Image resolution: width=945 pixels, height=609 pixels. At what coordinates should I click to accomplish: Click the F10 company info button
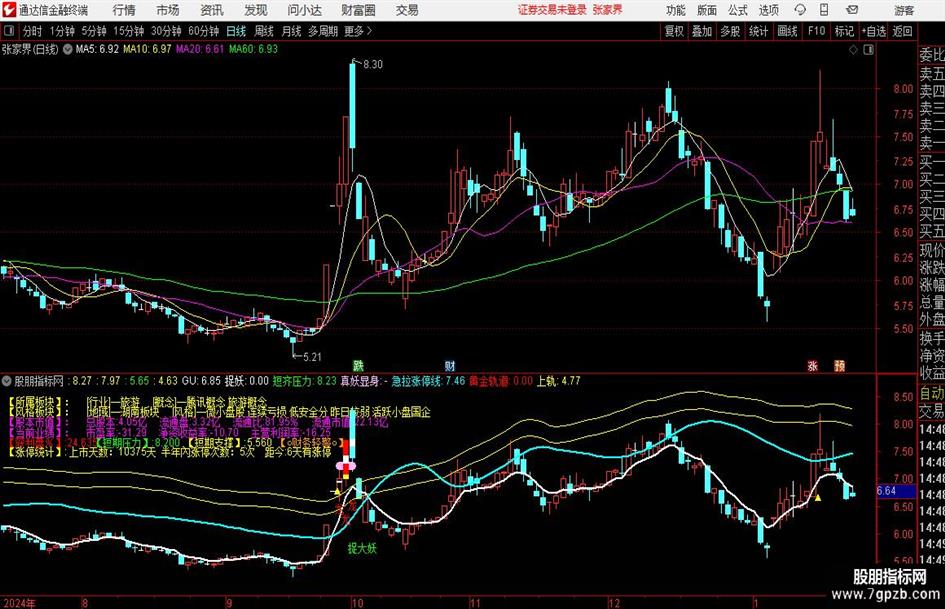(x=816, y=31)
